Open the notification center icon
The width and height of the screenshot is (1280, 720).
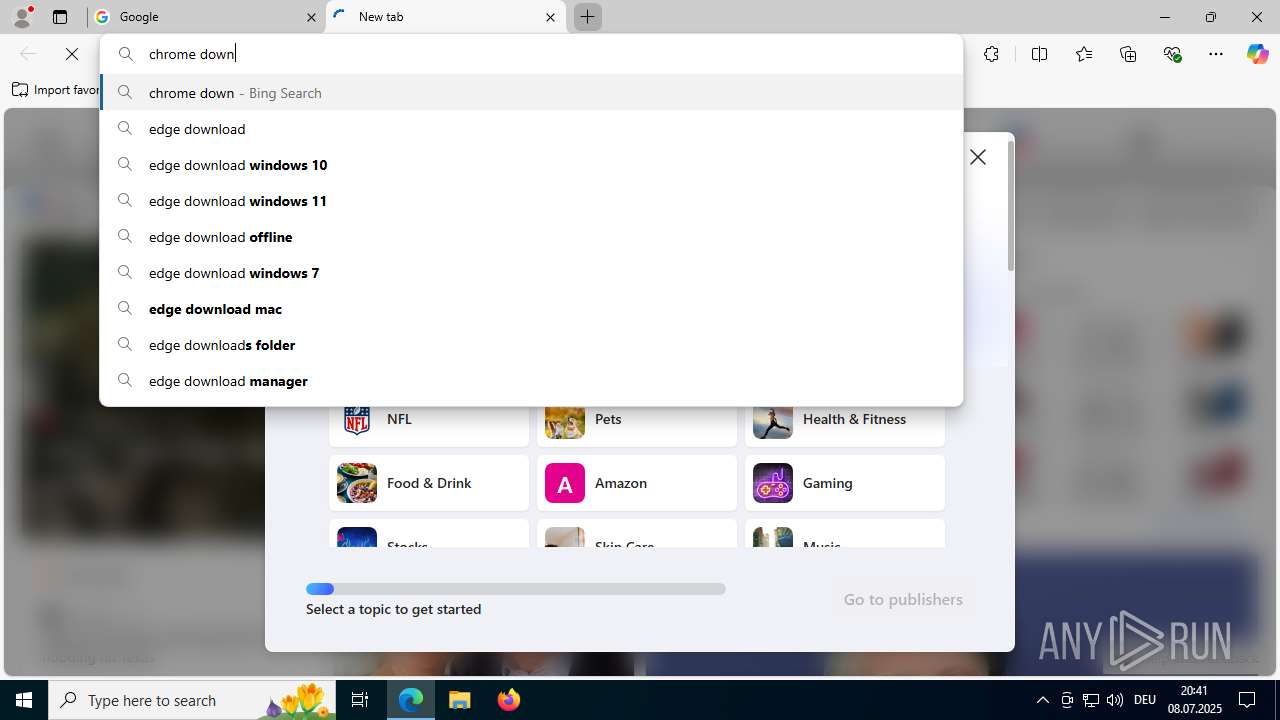point(1248,700)
